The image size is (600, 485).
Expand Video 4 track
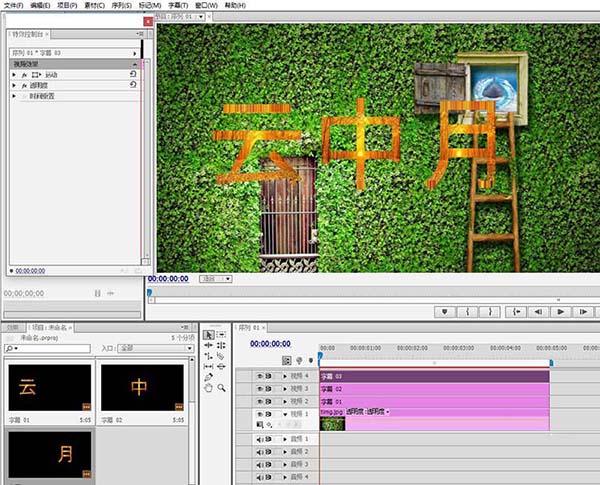click(x=285, y=376)
